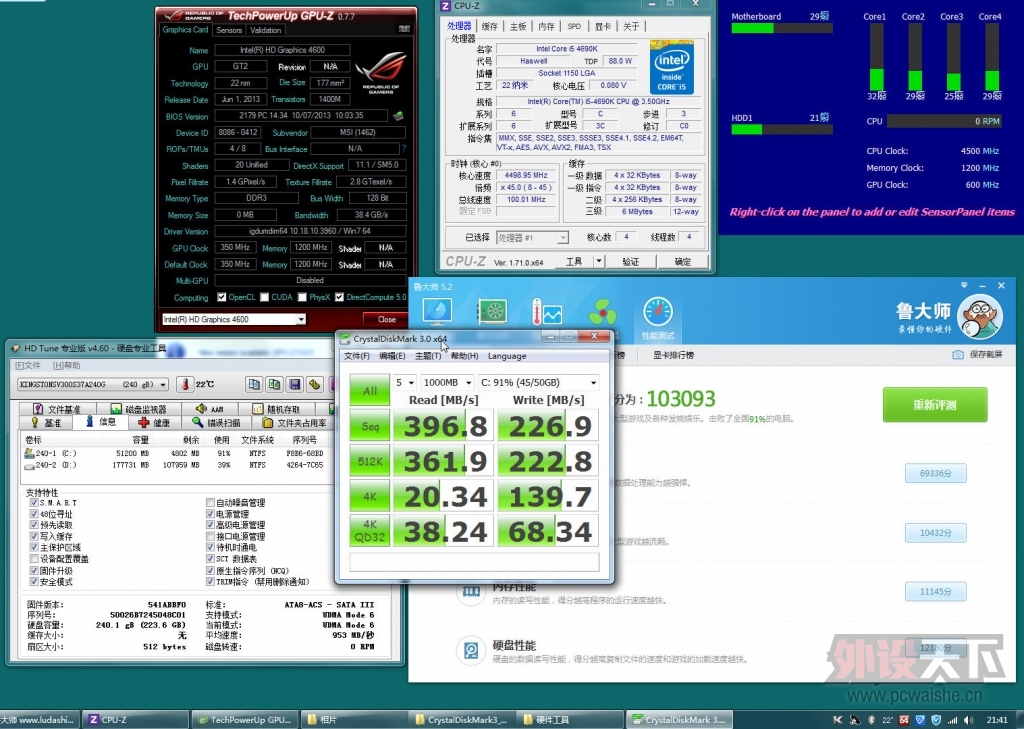This screenshot has height=729, width=1024.
Task: Click the GPU-Z bus interface question mark
Action: [x=404, y=149]
